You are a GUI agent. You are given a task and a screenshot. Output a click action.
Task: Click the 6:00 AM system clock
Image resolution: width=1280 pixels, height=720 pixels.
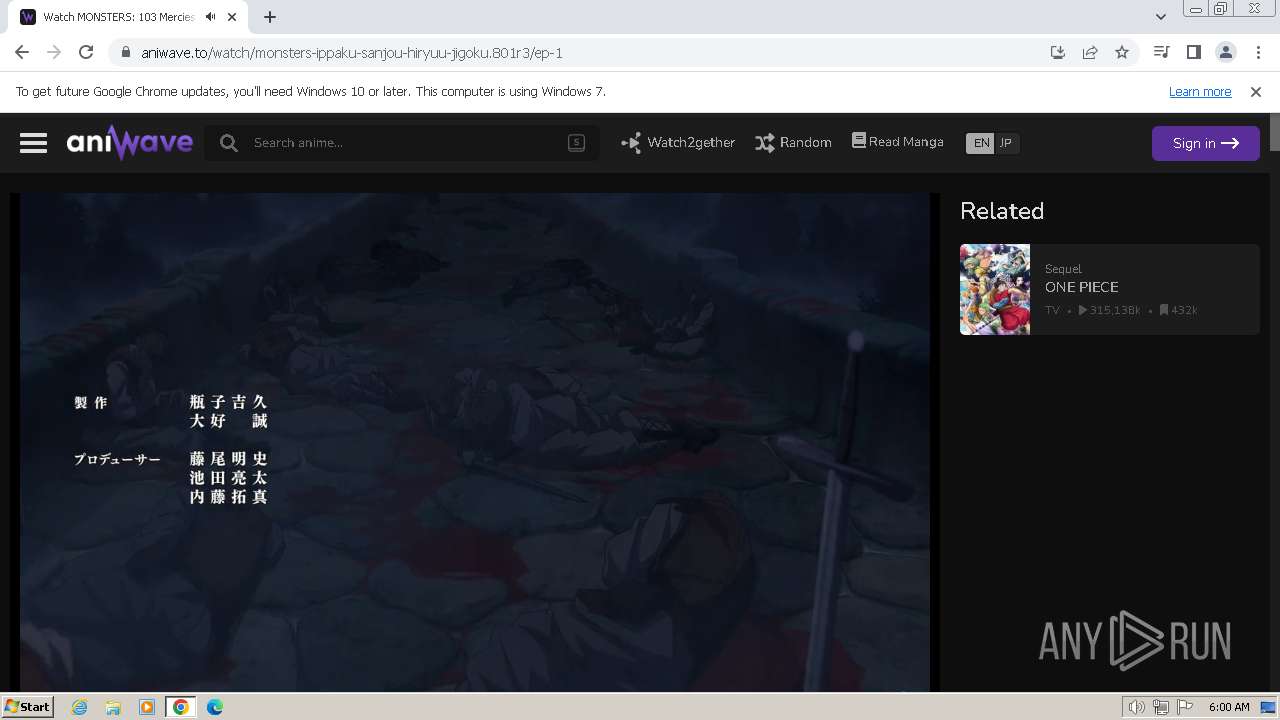(x=1229, y=707)
